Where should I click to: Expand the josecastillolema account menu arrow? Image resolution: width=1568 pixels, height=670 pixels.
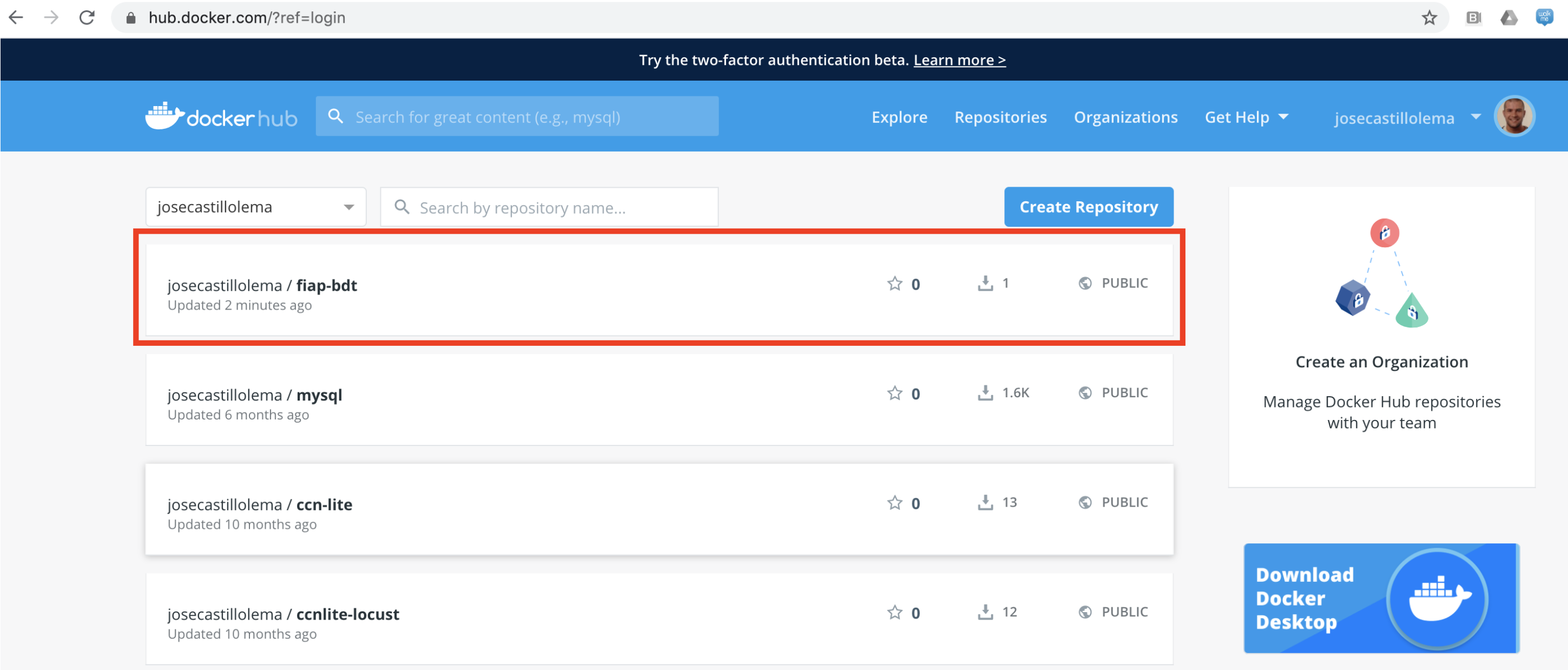pos(1475,116)
